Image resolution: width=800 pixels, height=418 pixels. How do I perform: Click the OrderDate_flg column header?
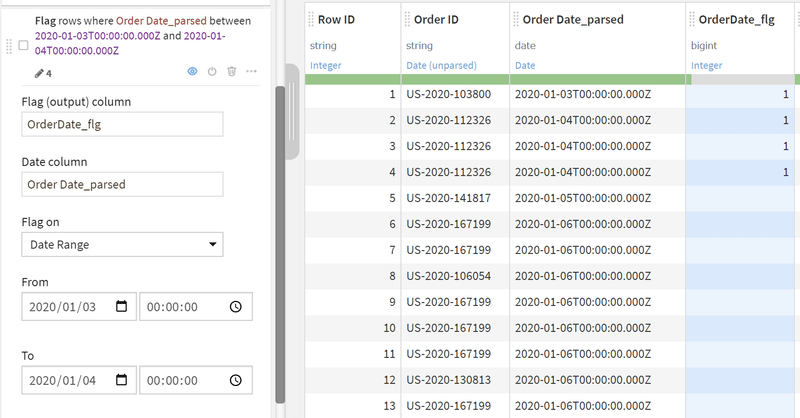tap(737, 19)
